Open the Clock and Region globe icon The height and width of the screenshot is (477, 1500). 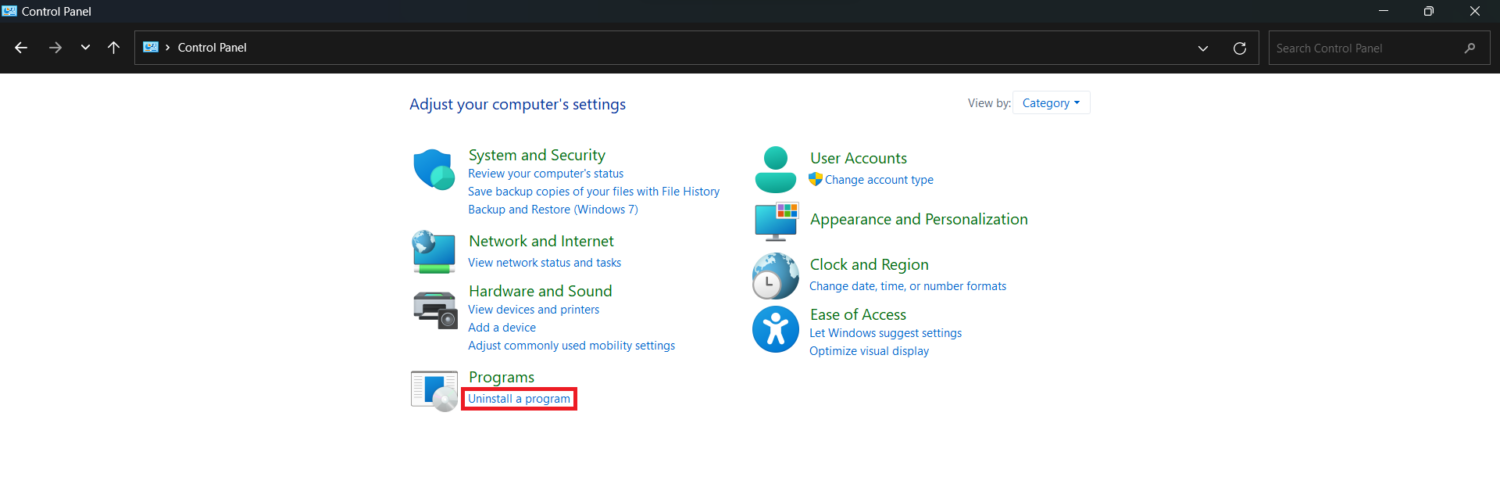tap(775, 276)
